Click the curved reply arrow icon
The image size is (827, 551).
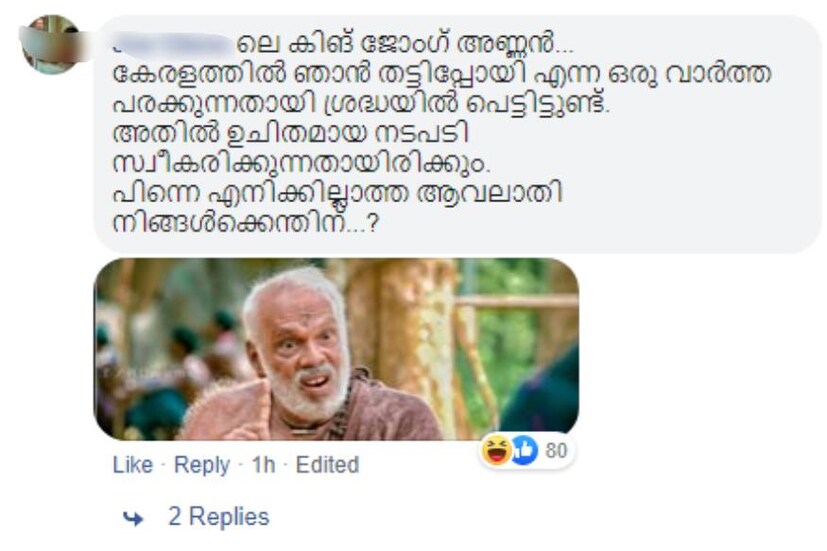pos(133,518)
